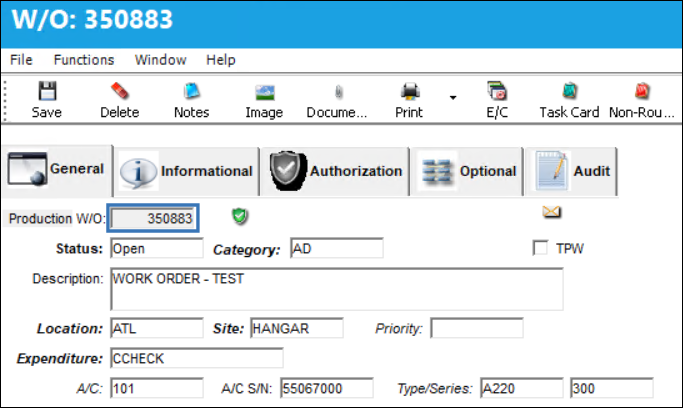Image resolution: width=683 pixels, height=408 pixels.
Task: Click the Type field showing A220
Action: pyautogui.click(x=522, y=388)
